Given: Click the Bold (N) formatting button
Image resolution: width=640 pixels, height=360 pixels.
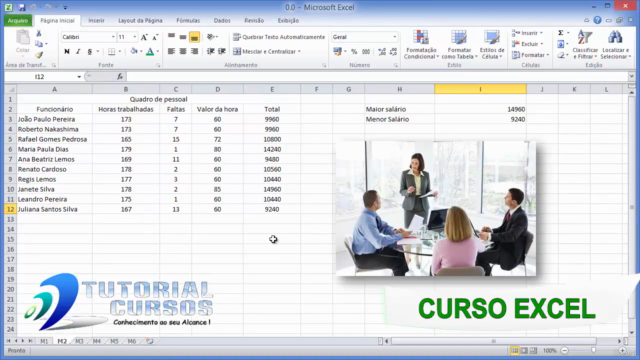Looking at the screenshot, I should [67, 51].
